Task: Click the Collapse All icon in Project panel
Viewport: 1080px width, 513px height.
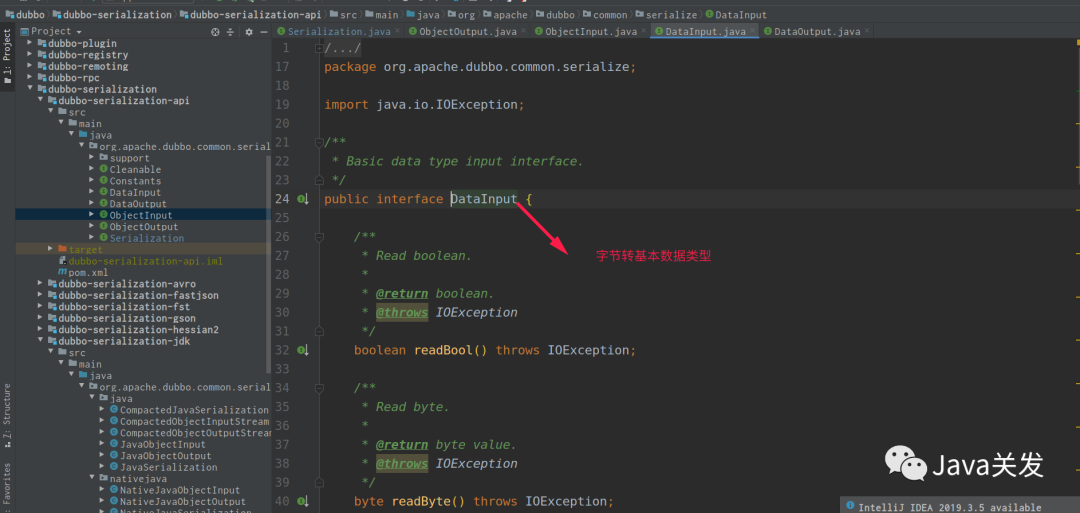Action: 231,32
